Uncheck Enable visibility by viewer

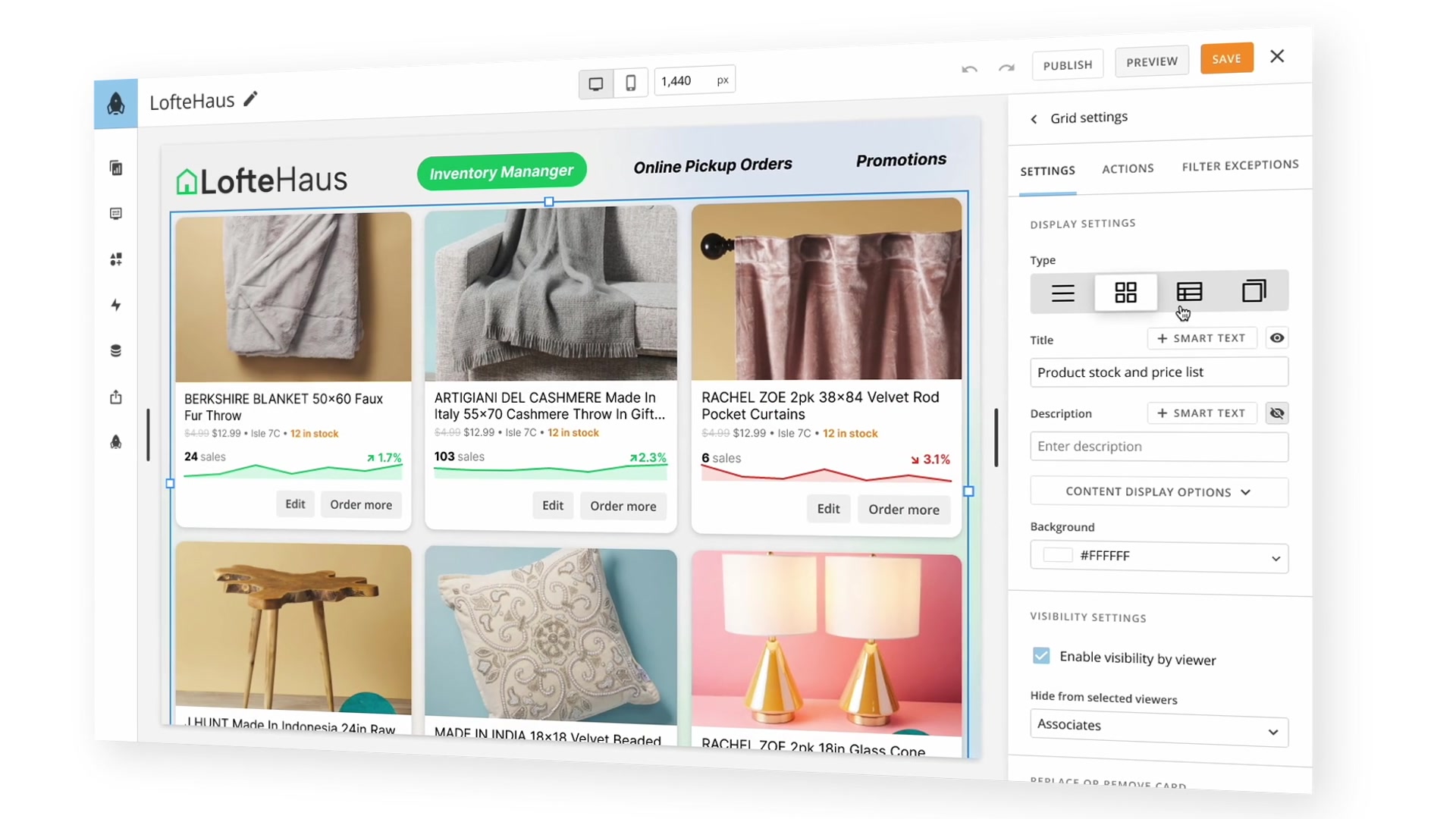1041,656
